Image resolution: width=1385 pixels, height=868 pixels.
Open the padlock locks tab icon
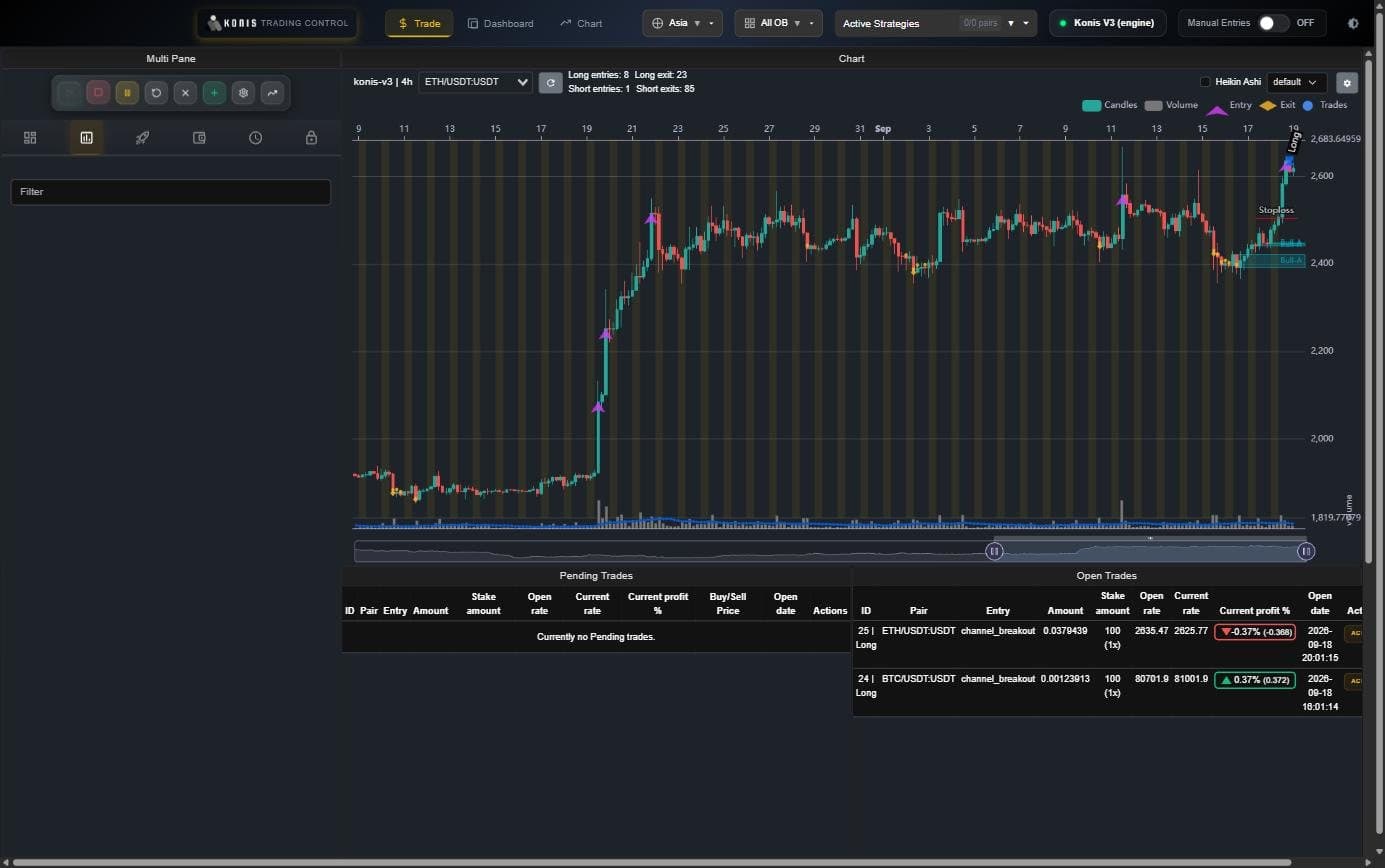coord(311,138)
